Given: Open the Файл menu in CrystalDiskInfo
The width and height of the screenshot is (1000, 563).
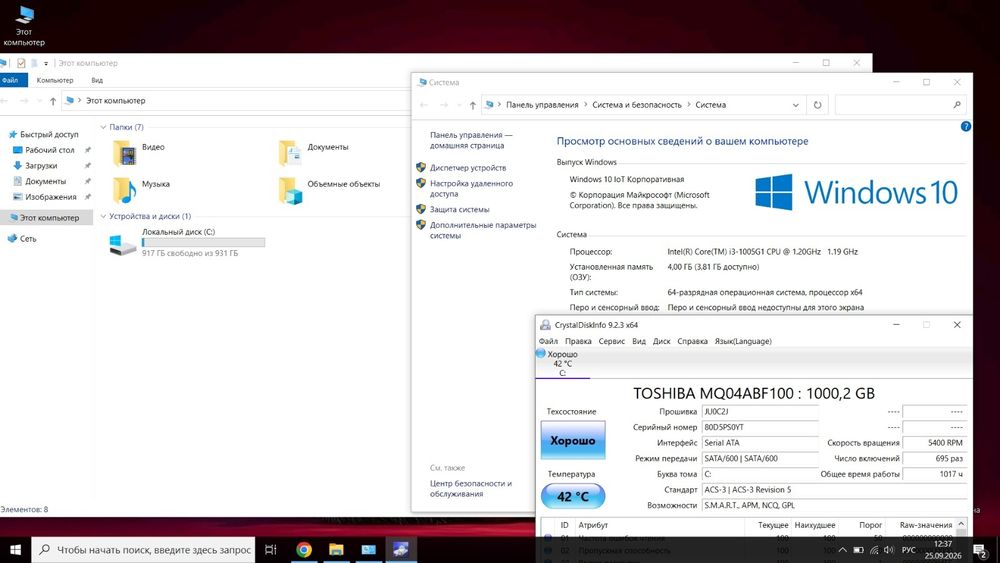Looking at the screenshot, I should click(548, 341).
